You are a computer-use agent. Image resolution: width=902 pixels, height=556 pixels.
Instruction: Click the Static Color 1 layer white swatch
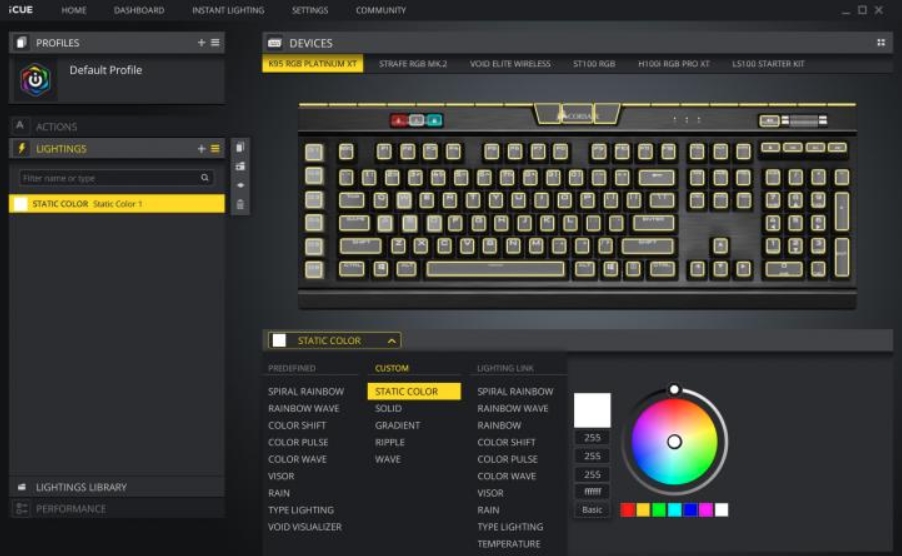[21, 204]
